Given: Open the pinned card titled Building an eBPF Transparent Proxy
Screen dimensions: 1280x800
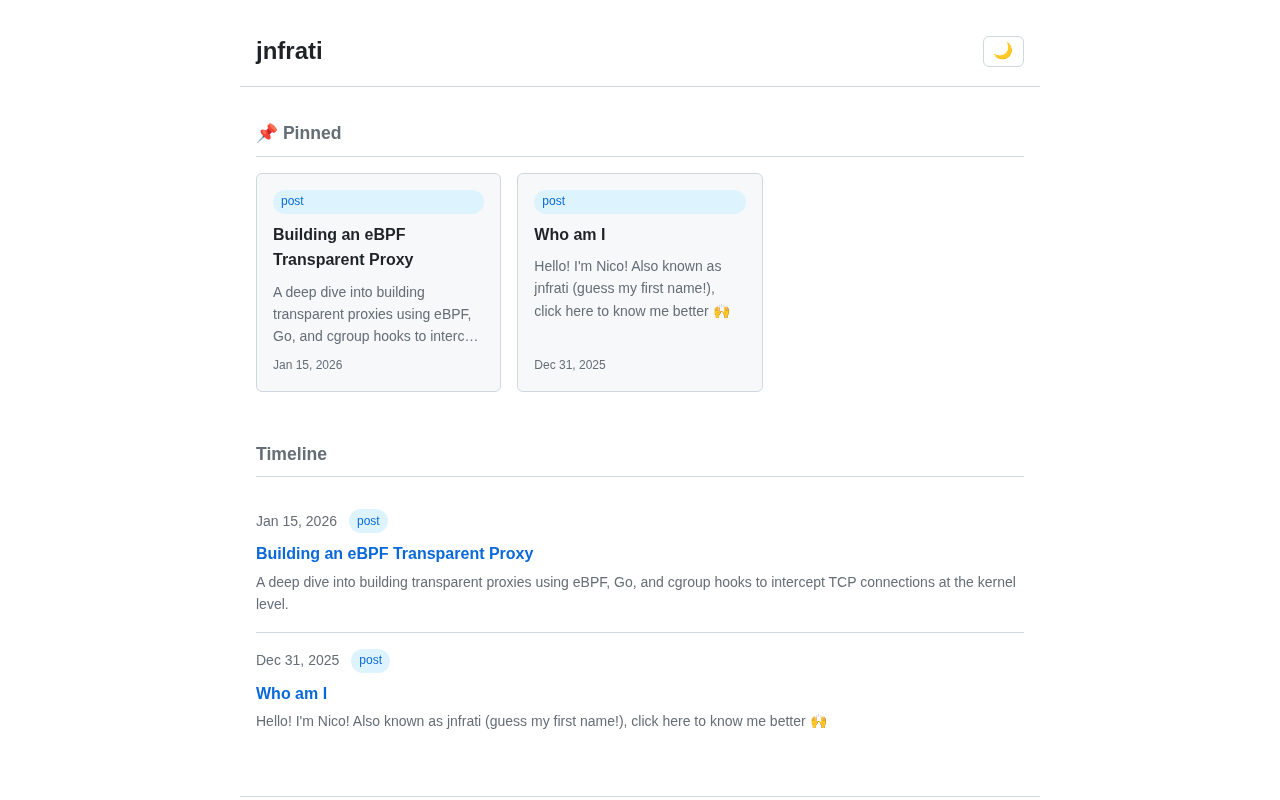Looking at the screenshot, I should coord(343,247).
